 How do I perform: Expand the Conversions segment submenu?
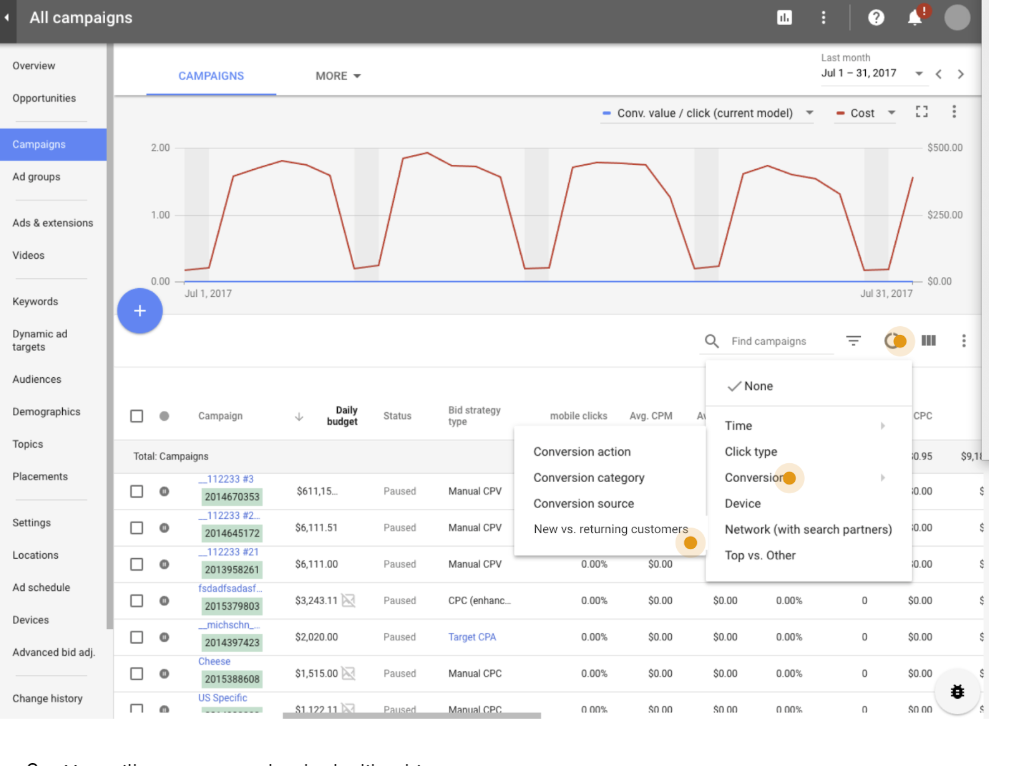(x=808, y=478)
